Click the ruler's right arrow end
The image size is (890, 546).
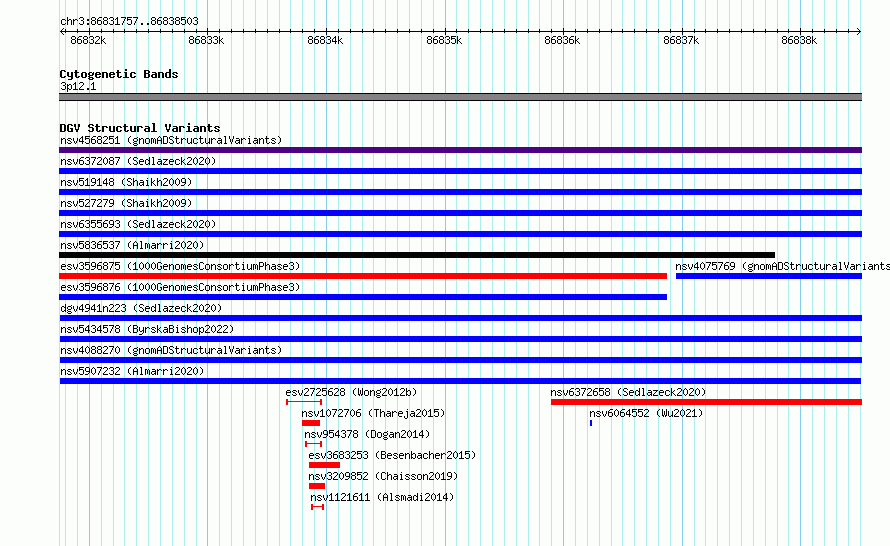pos(859,31)
